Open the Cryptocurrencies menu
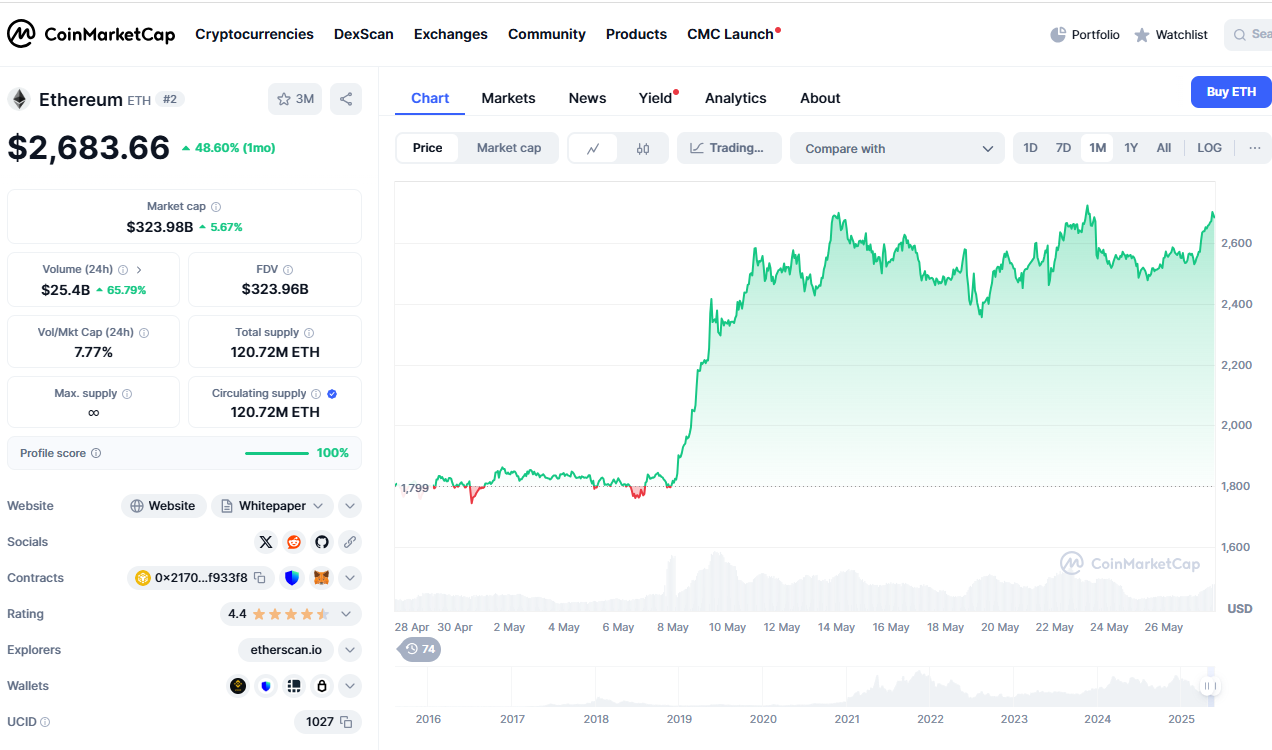The image size is (1272, 750). point(254,34)
